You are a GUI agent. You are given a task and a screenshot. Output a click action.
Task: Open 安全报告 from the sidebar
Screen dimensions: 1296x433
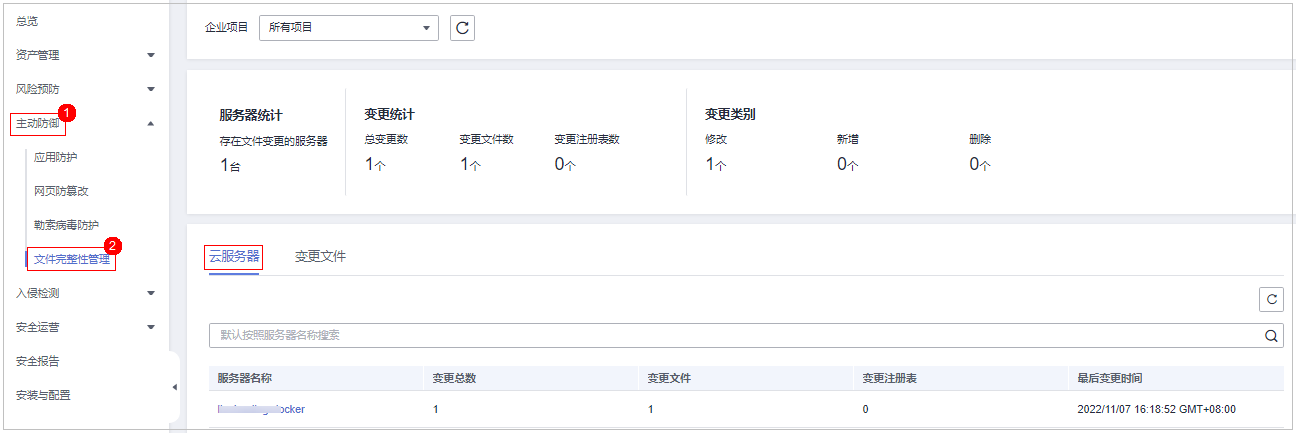click(x=37, y=361)
